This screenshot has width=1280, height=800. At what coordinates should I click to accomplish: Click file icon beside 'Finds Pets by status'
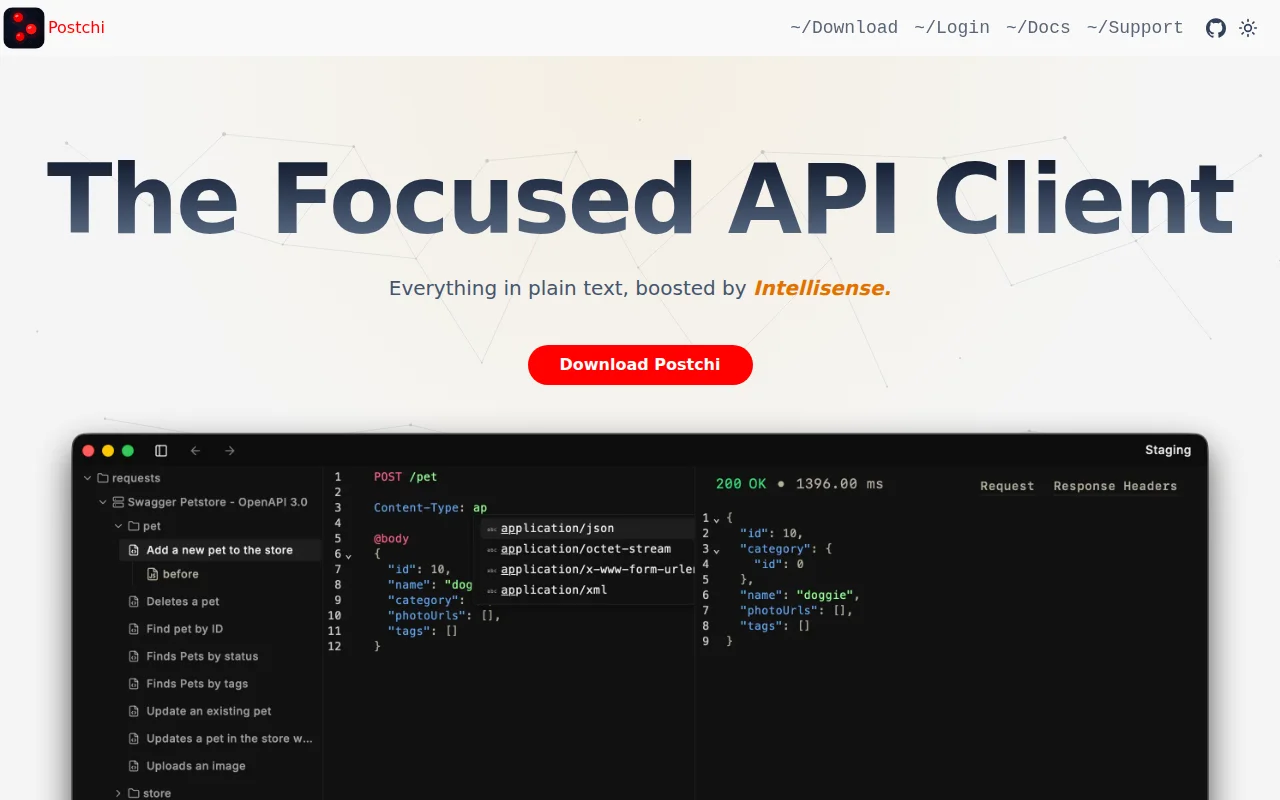(x=134, y=656)
